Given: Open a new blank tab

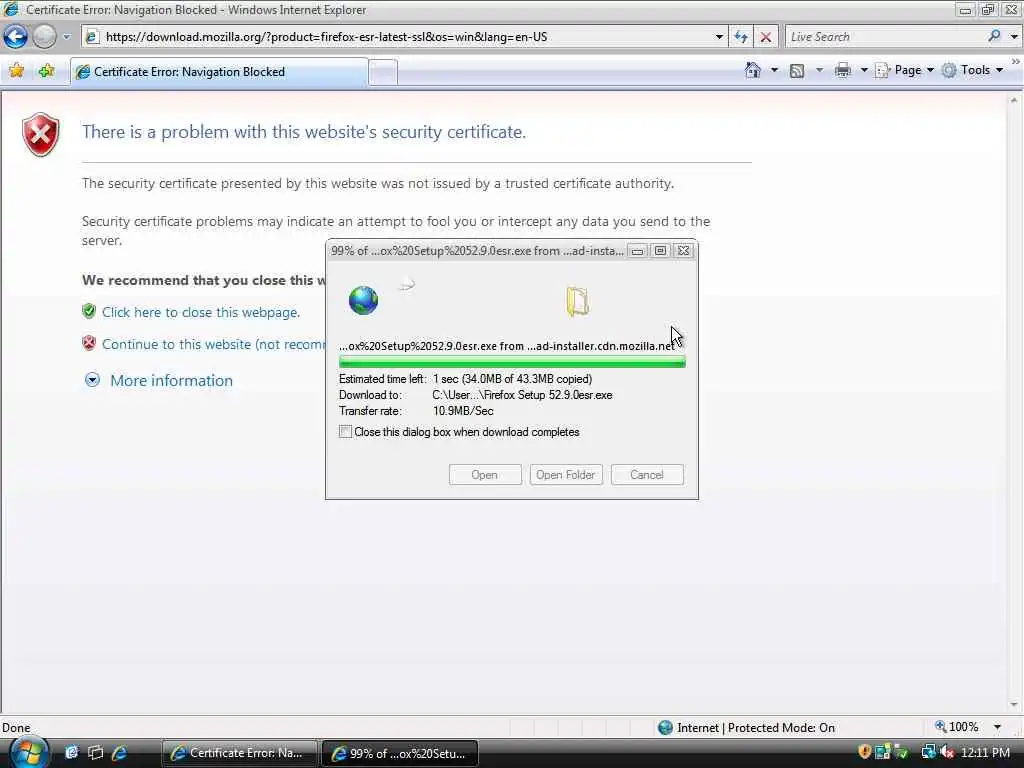Looking at the screenshot, I should 383,72.
